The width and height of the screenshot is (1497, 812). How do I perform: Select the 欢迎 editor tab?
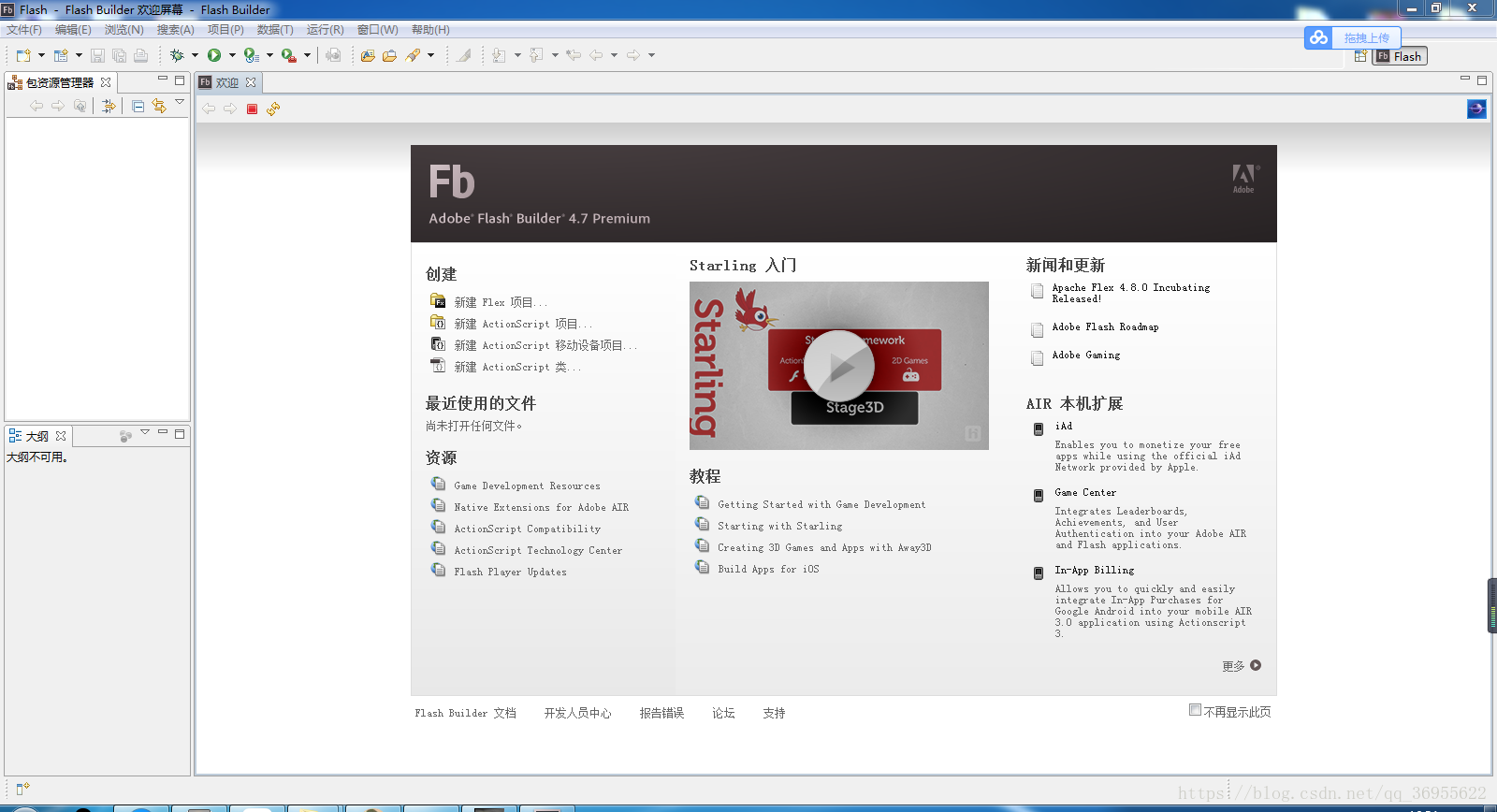(x=227, y=82)
